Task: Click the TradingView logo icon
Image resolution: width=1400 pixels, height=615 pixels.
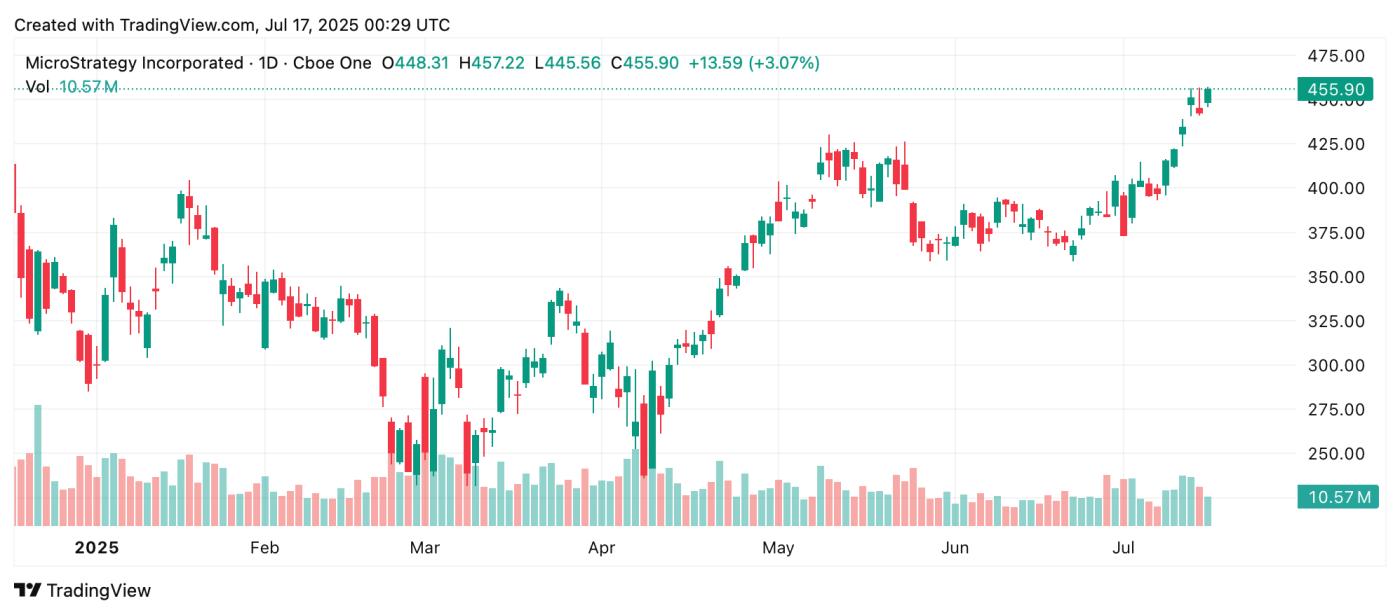Action: 28,590
